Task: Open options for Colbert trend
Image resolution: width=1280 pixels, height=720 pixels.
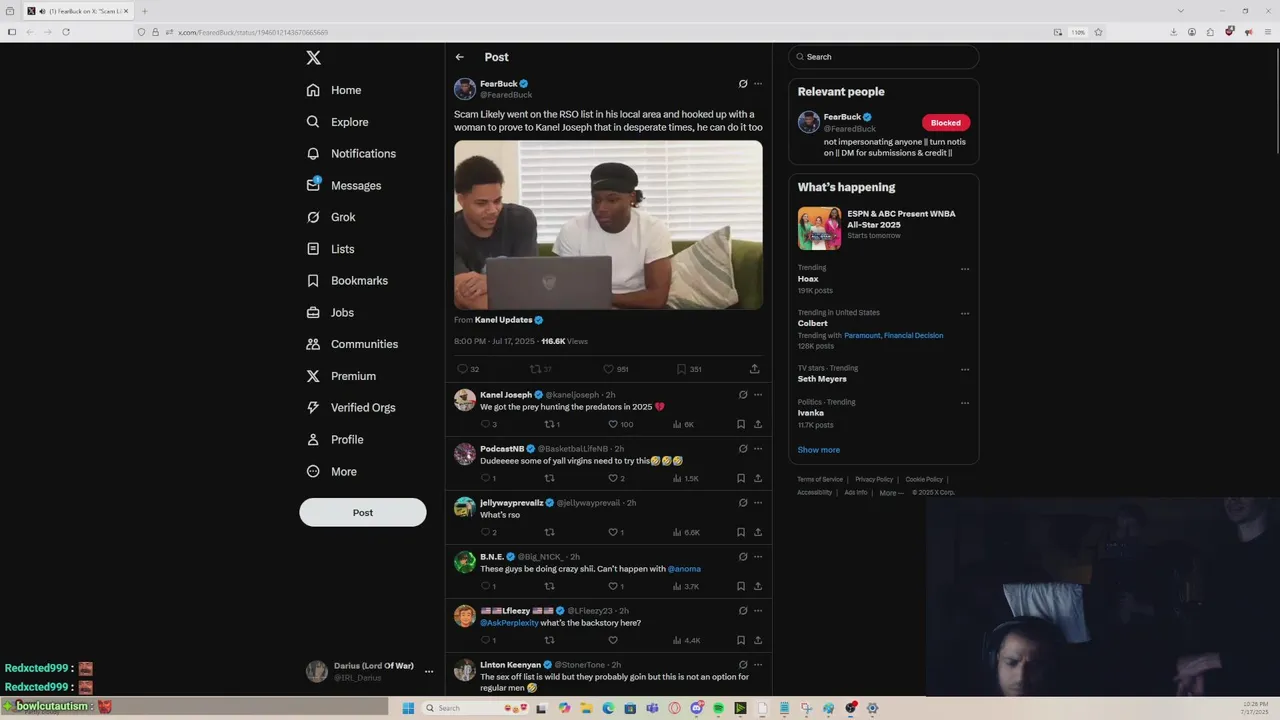Action: pyautogui.click(x=965, y=314)
